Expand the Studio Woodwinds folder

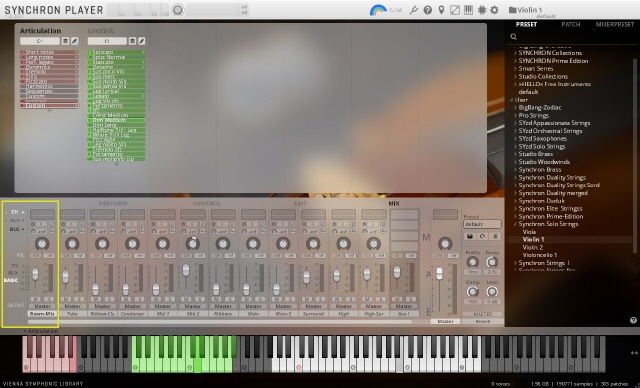[x=515, y=162]
